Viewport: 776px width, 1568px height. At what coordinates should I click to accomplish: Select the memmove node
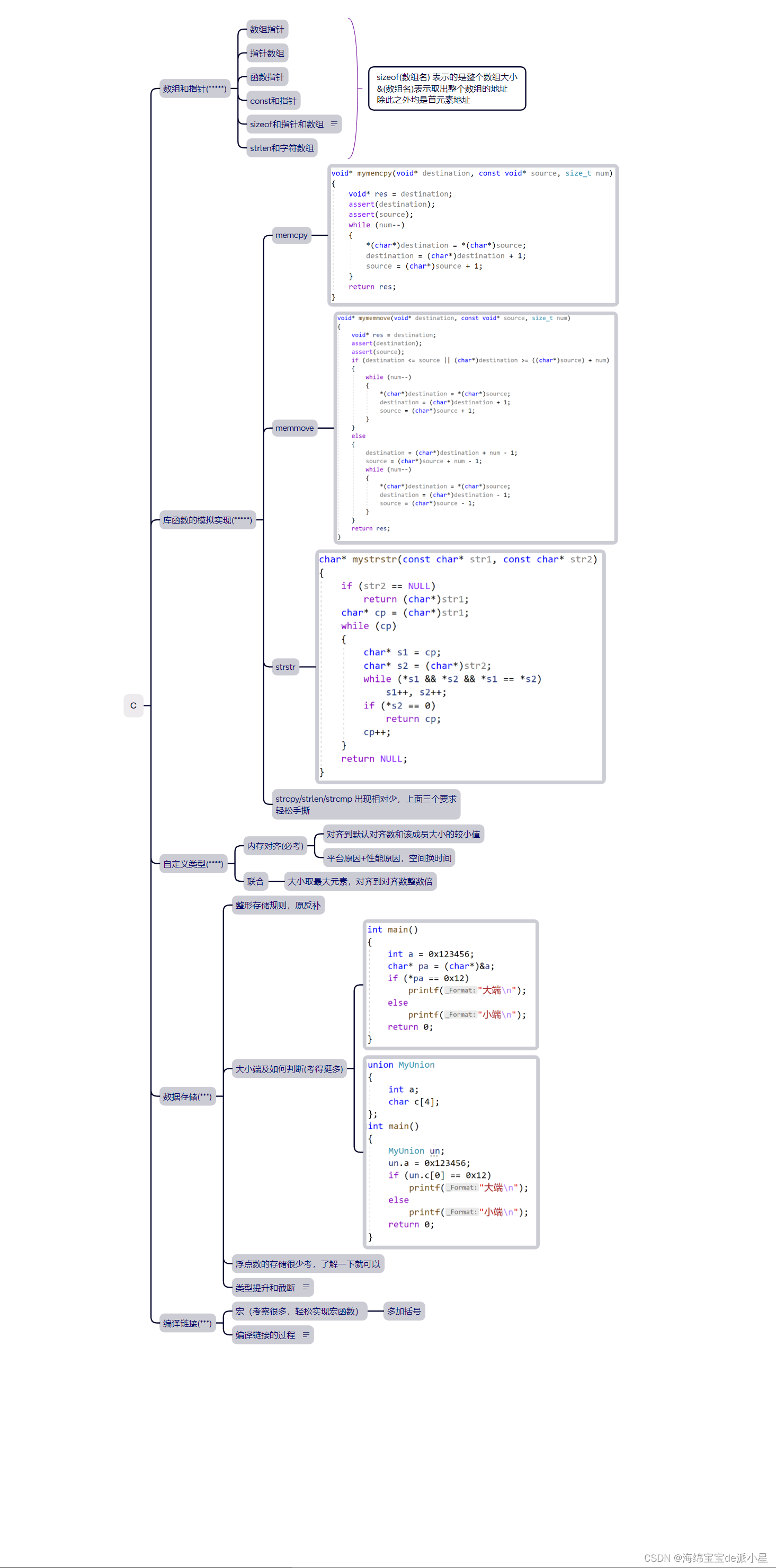coord(295,428)
